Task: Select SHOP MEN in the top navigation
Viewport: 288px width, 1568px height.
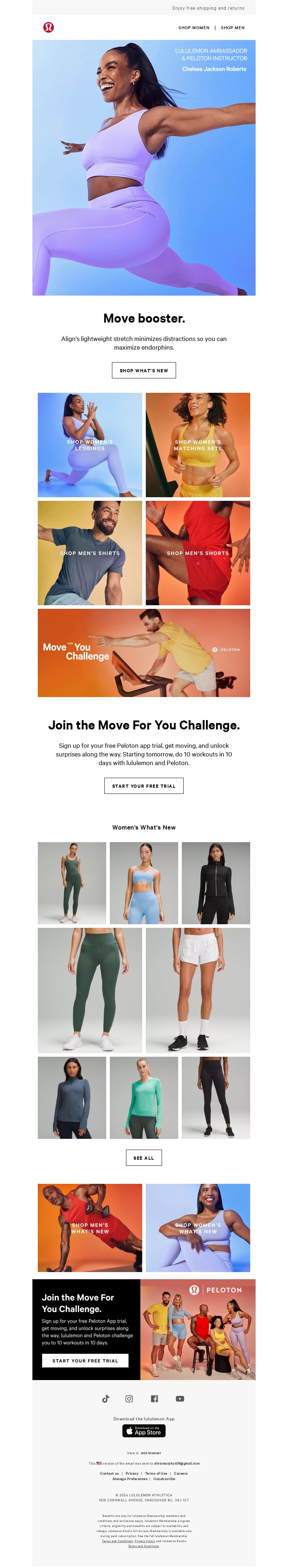Action: tap(233, 28)
